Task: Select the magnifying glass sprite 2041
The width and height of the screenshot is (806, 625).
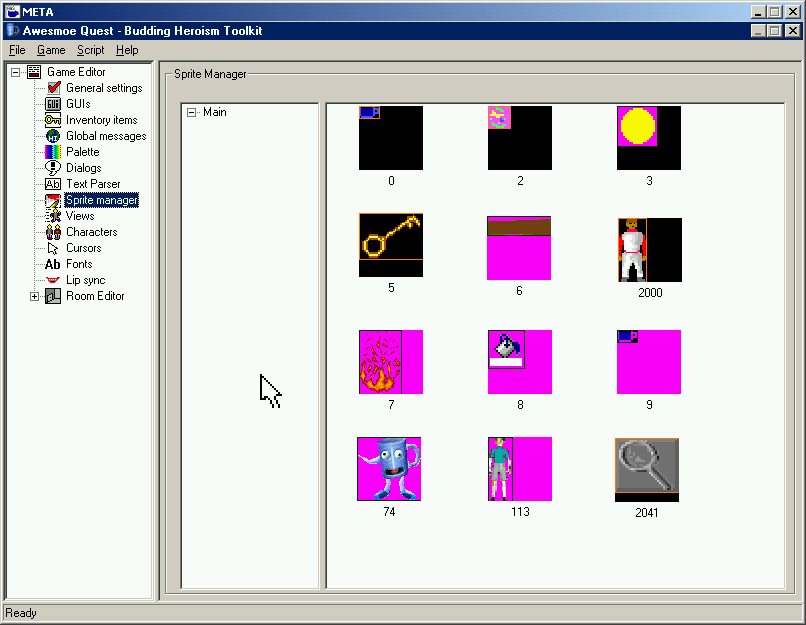Action: click(647, 469)
